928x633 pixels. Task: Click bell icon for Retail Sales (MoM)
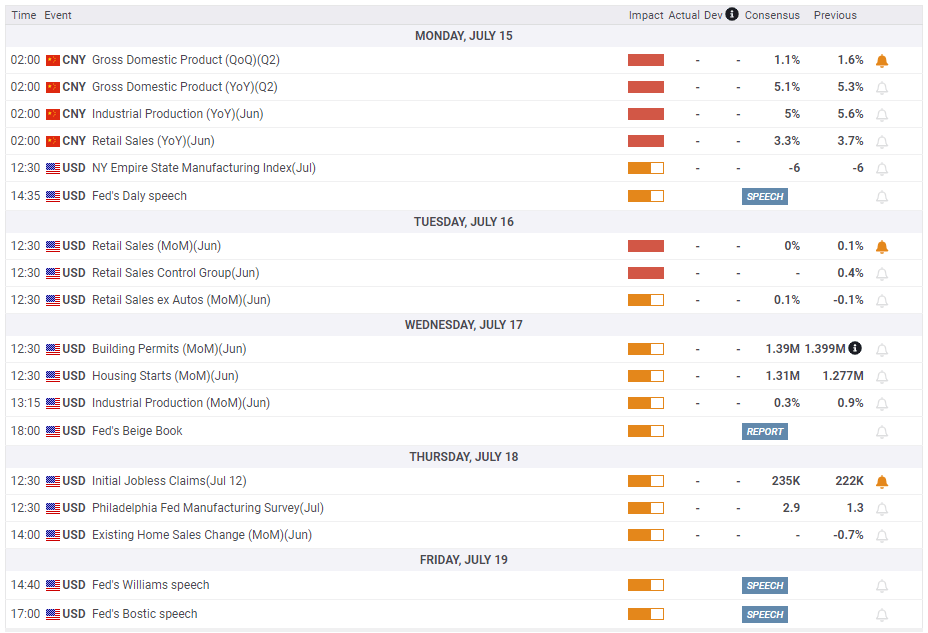pyautogui.click(x=881, y=247)
